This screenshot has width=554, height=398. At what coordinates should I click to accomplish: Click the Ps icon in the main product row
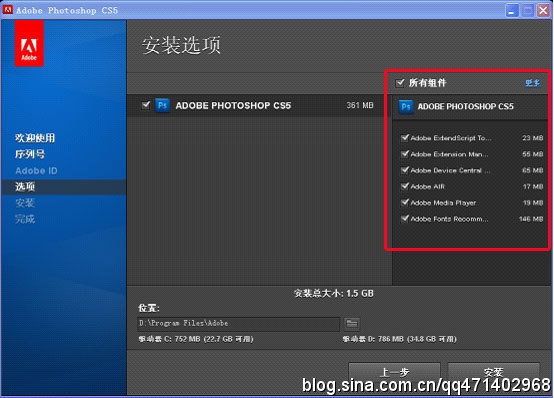click(x=162, y=105)
